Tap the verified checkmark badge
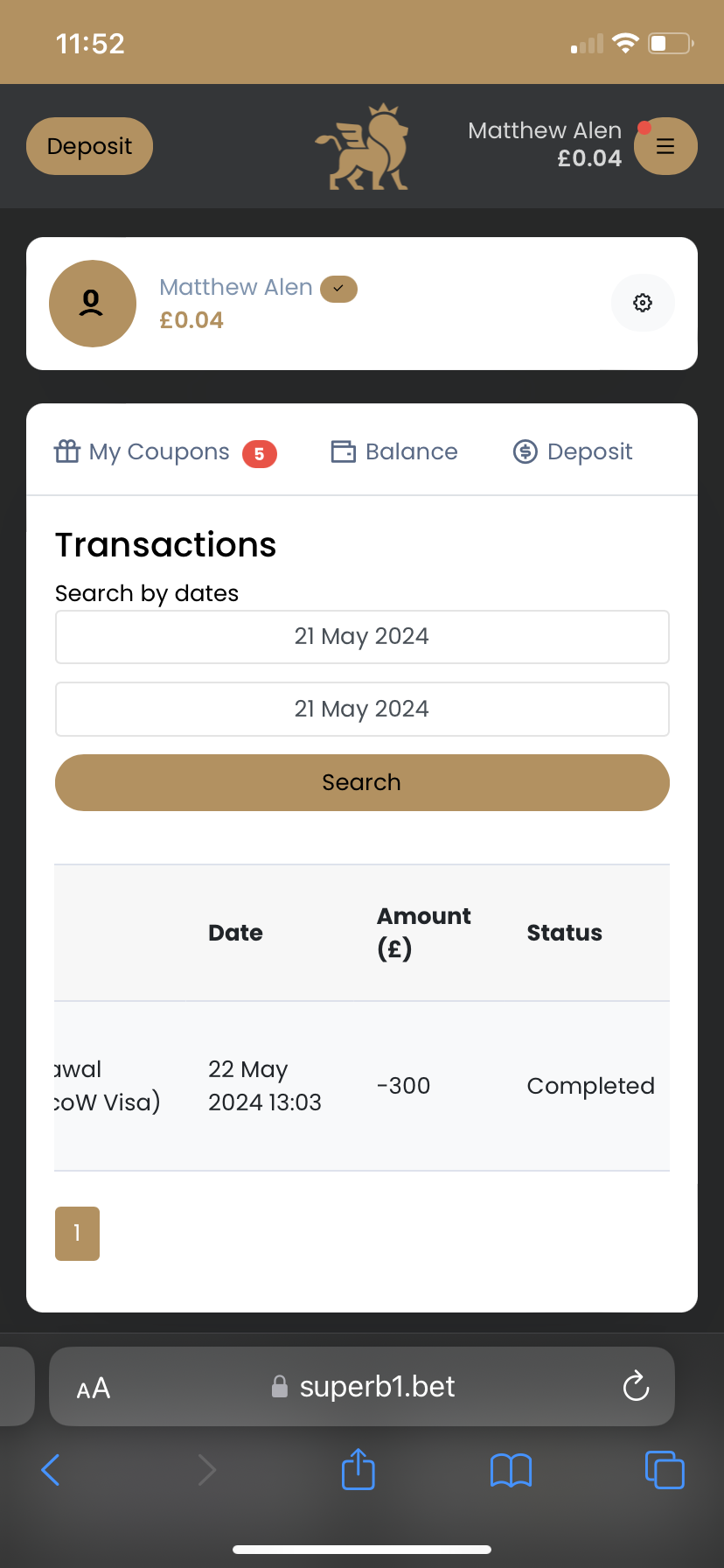724x1568 pixels. click(339, 288)
